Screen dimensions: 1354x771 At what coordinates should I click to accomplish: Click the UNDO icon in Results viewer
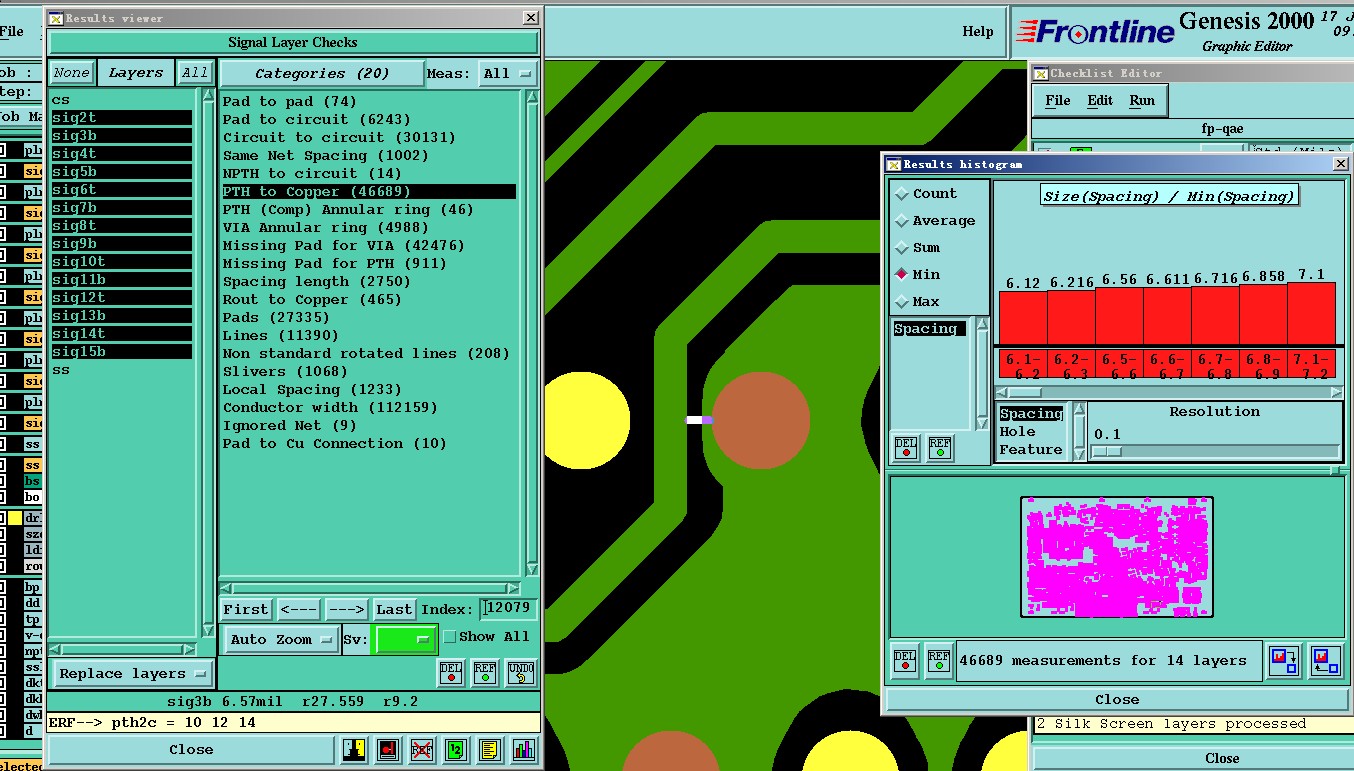[520, 672]
